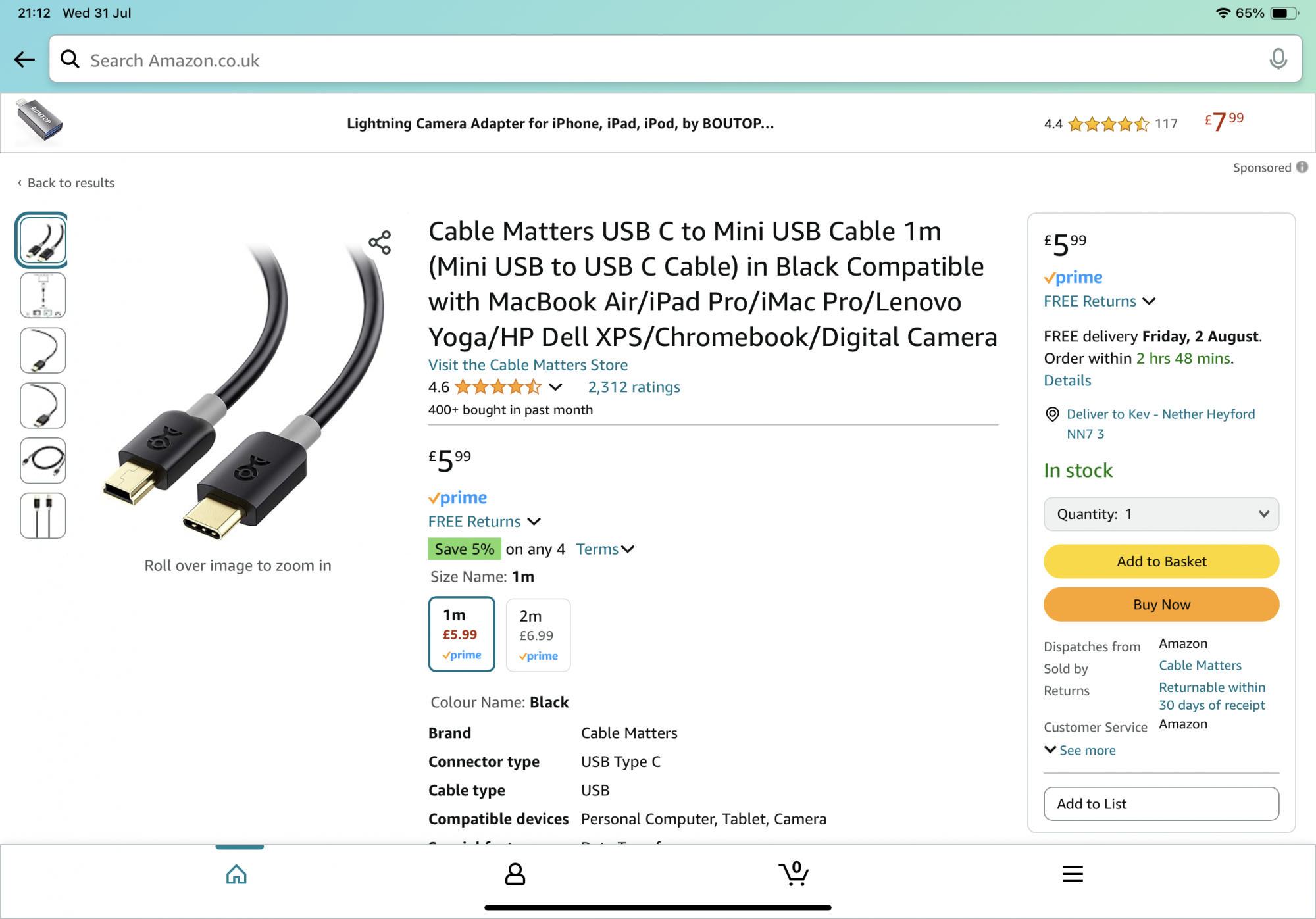Click the Add to Basket button
Image resolution: width=1316 pixels, height=919 pixels.
point(1161,561)
